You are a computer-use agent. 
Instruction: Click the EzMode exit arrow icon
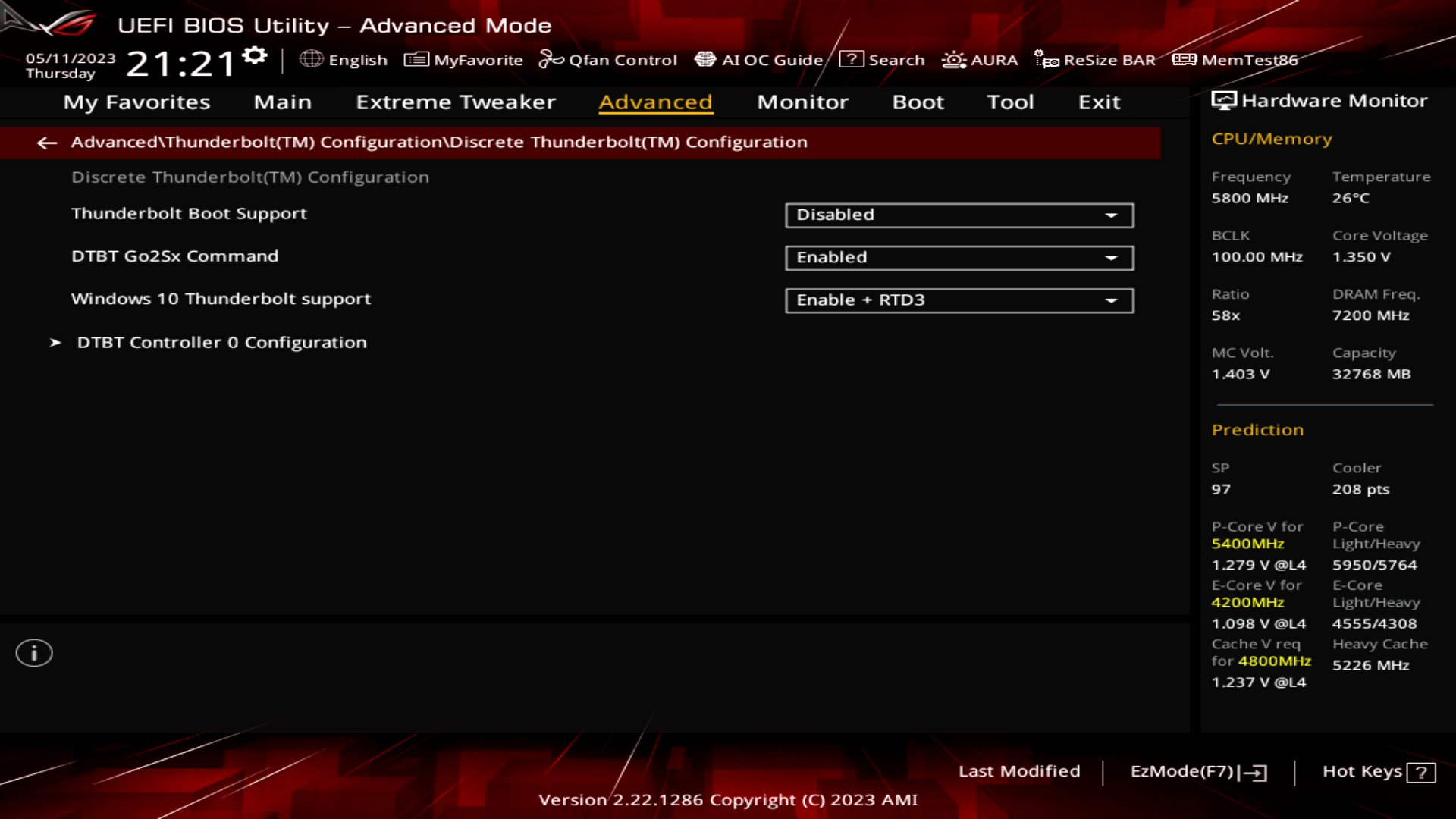click(1252, 773)
